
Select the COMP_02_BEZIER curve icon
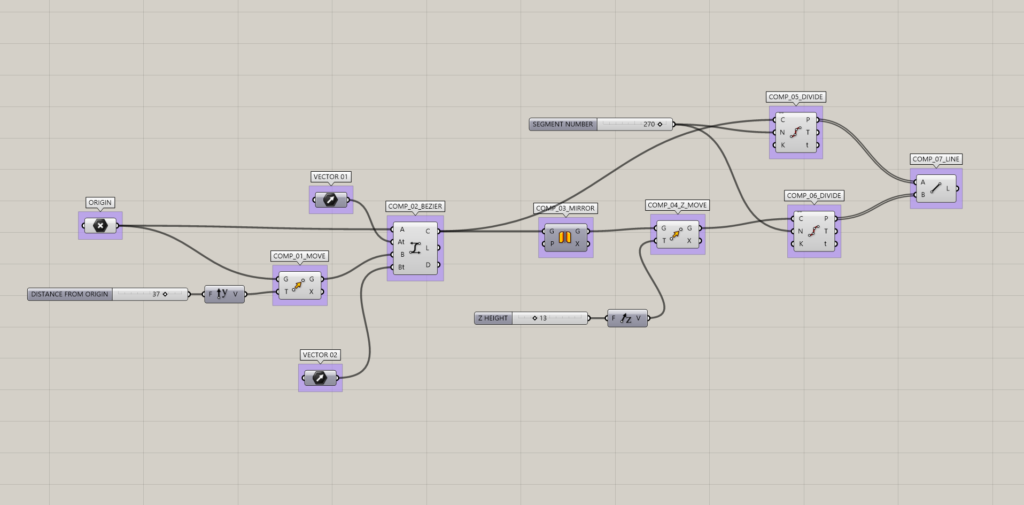(415, 248)
